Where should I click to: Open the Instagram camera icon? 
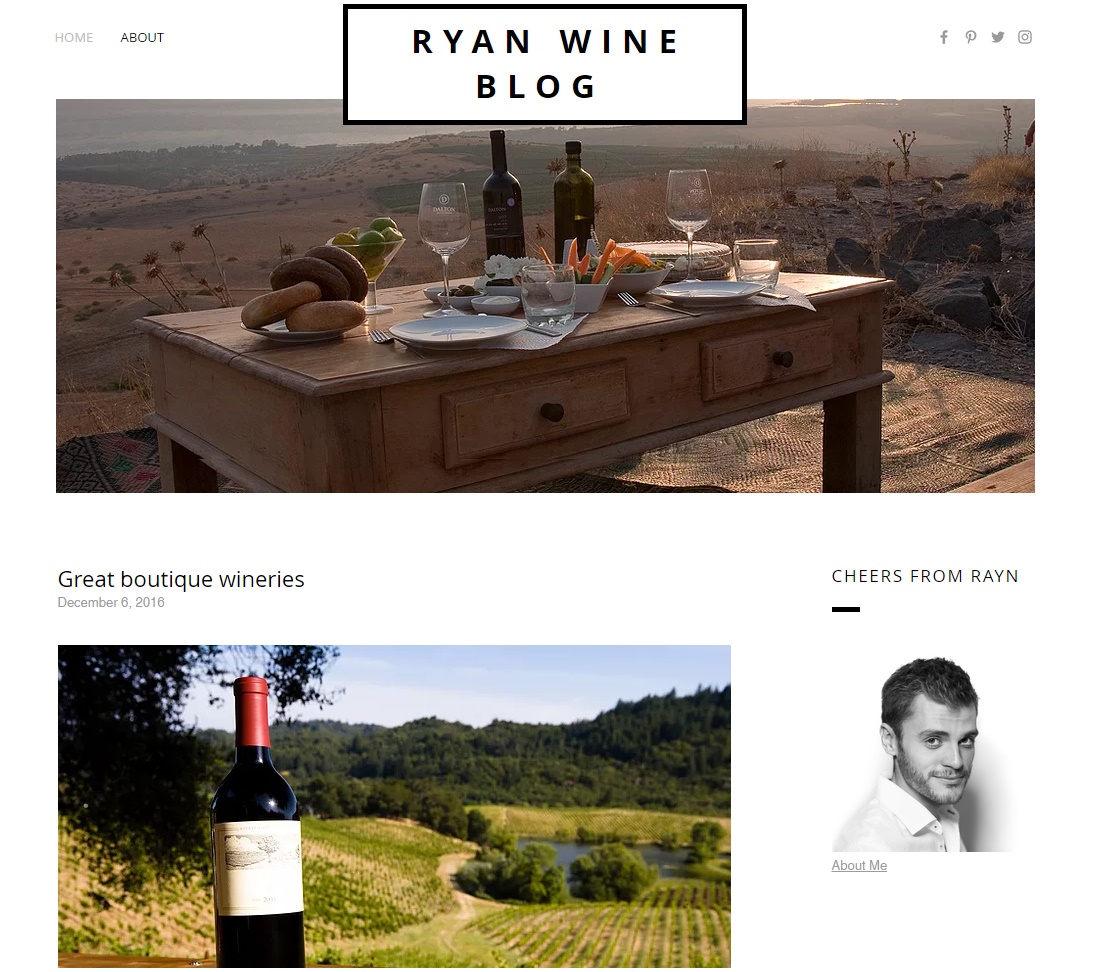(x=1024, y=37)
